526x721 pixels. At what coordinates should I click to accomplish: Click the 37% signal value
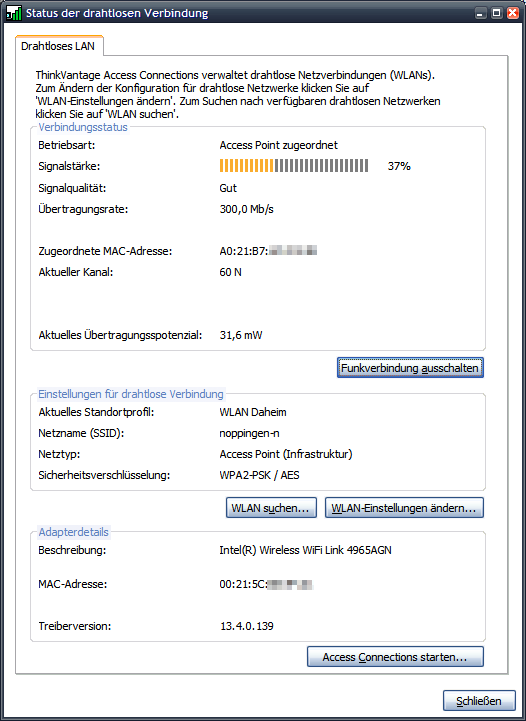coord(399,166)
